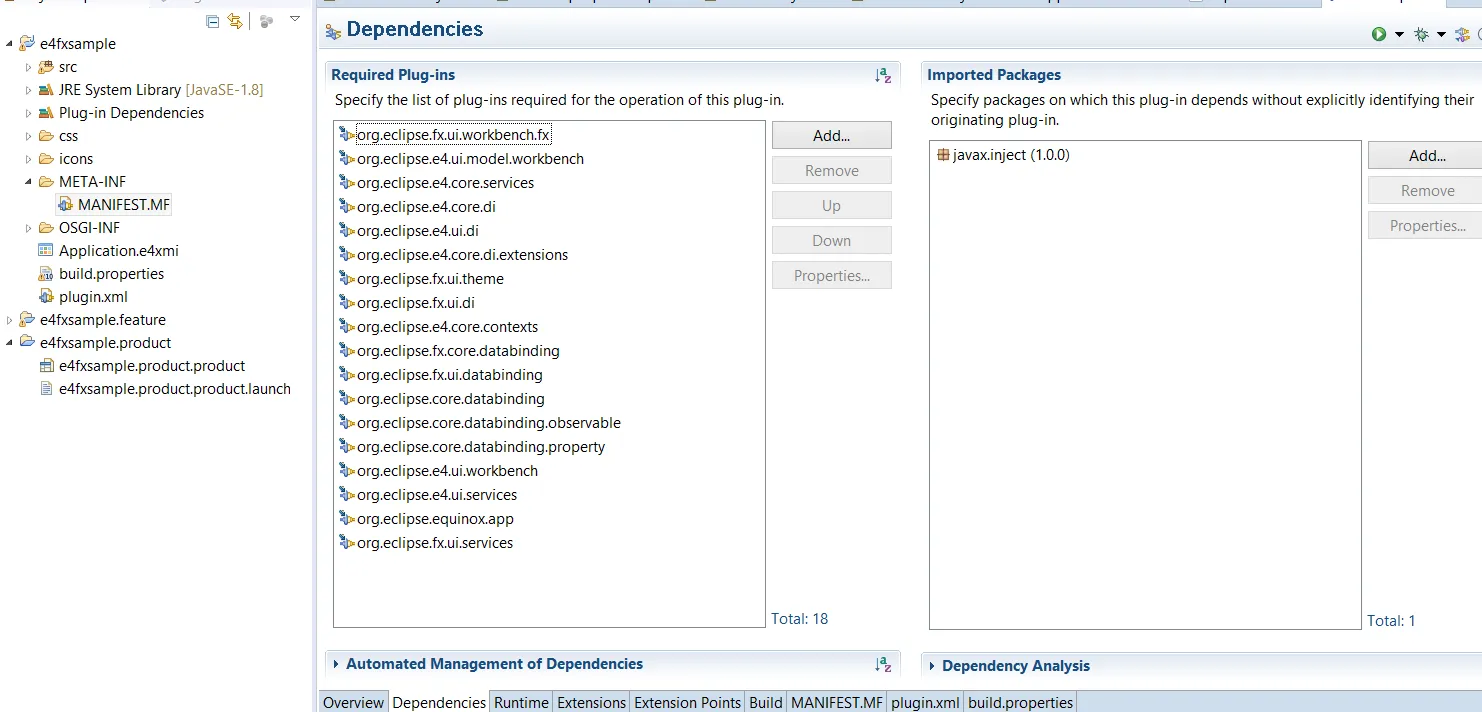Open the Debug dropdown arrow

(1441, 35)
